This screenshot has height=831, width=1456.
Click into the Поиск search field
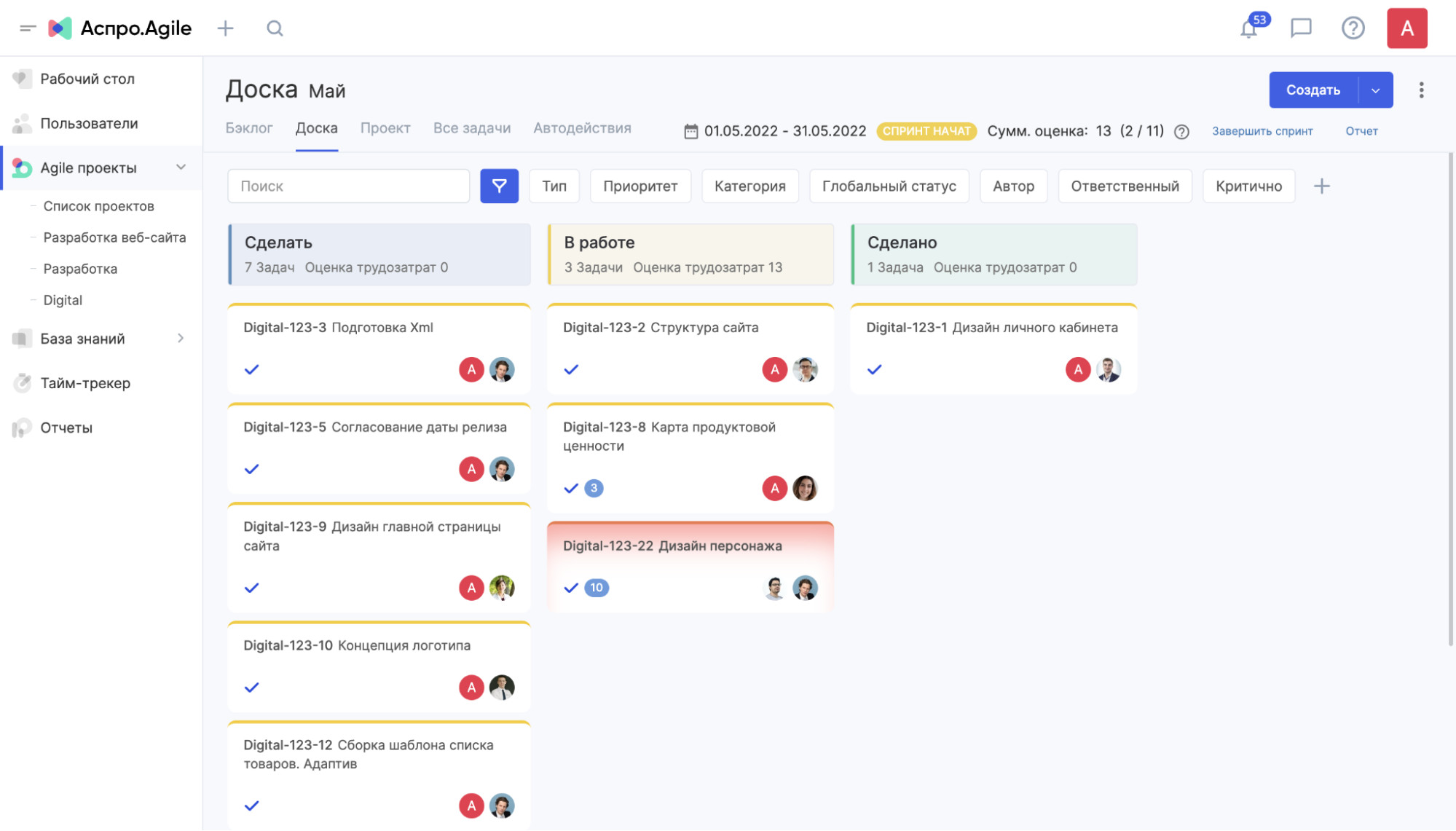pyautogui.click(x=348, y=186)
